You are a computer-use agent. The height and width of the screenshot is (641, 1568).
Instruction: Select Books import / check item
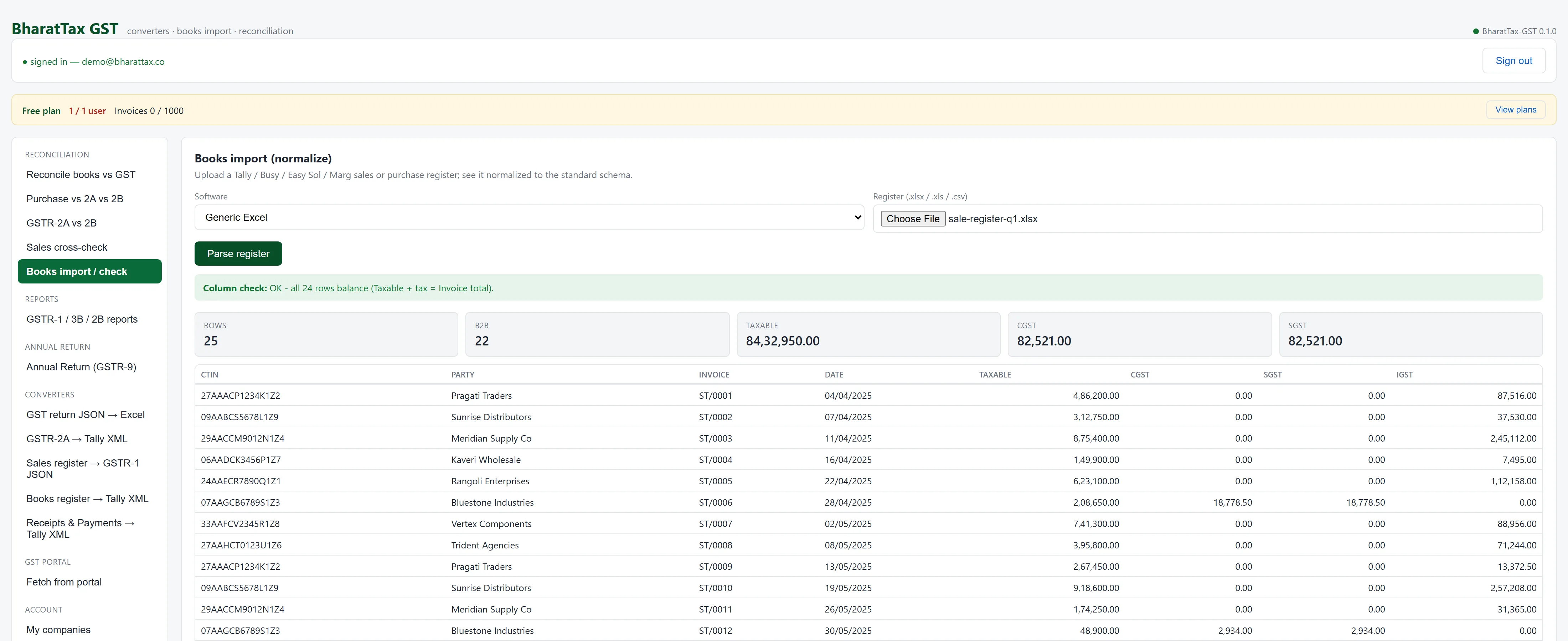(89, 271)
